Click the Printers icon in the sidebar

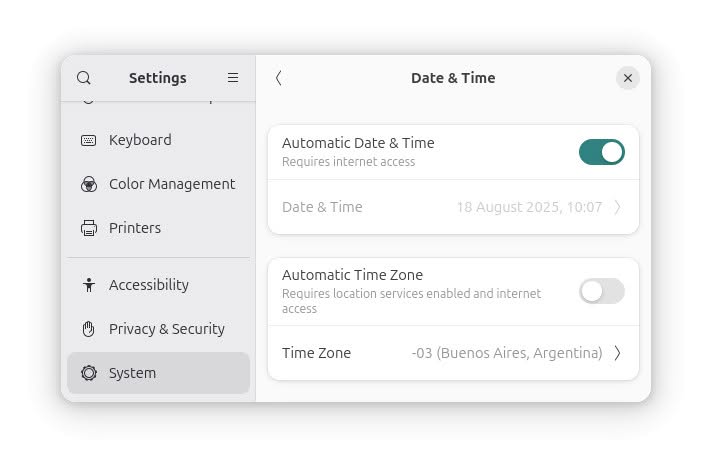tap(89, 228)
